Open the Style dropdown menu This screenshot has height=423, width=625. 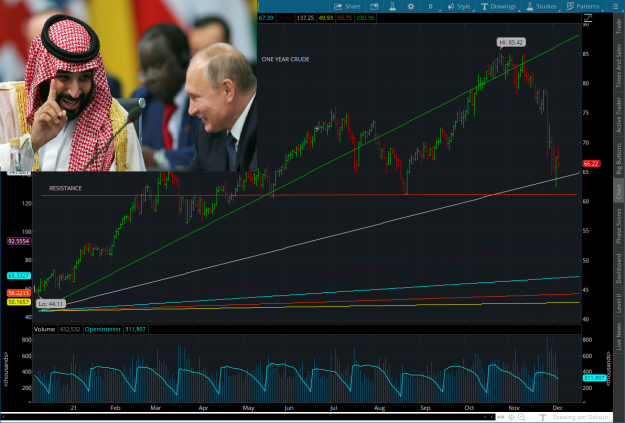[x=458, y=6]
